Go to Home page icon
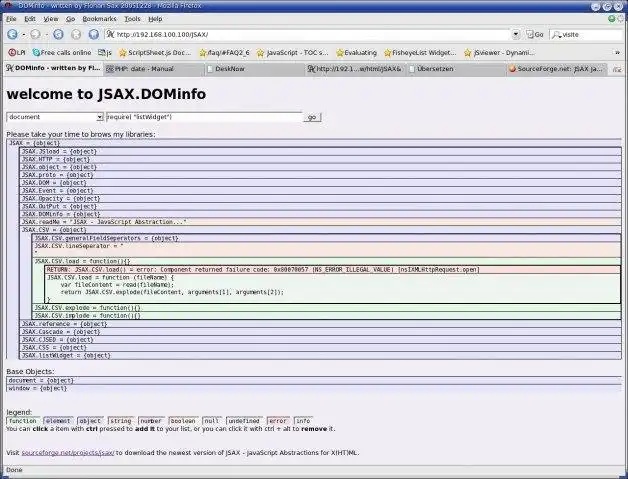This screenshot has width=628, height=479. [x=94, y=34]
